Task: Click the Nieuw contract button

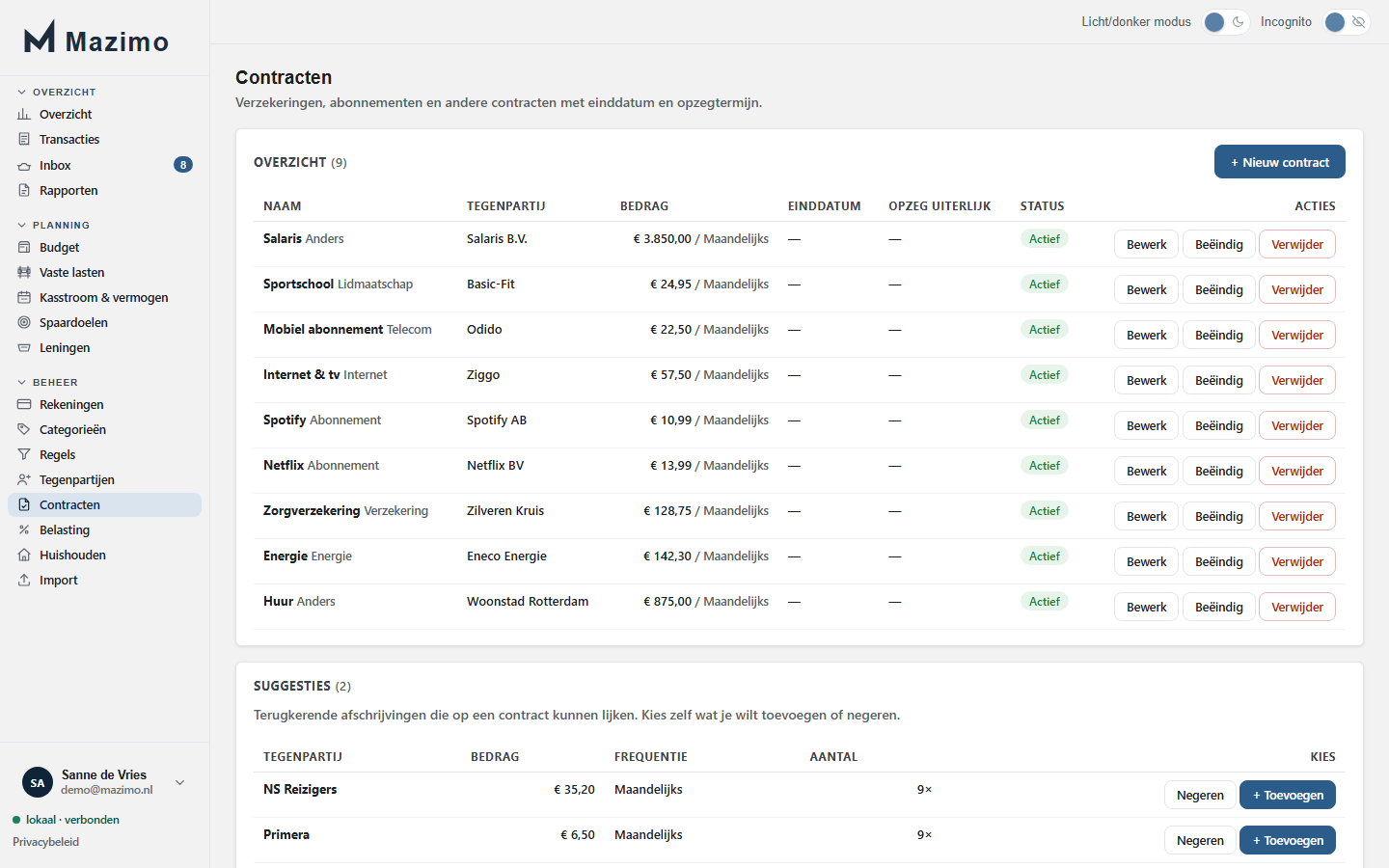Action: click(1279, 162)
